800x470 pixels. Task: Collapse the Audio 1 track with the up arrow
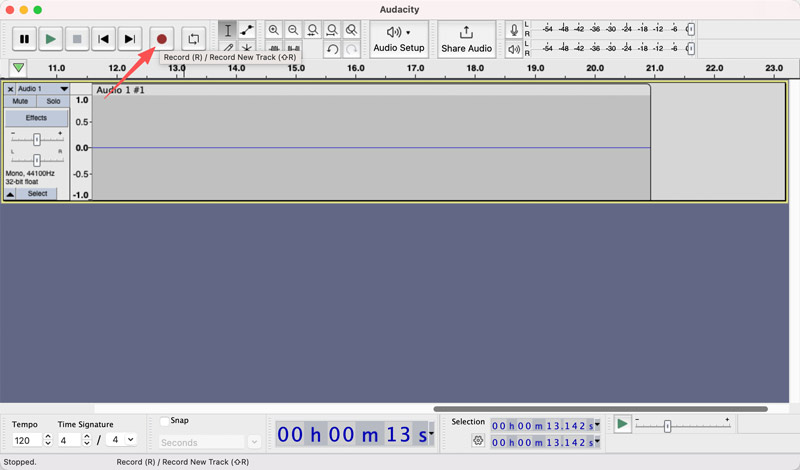click(x=10, y=194)
